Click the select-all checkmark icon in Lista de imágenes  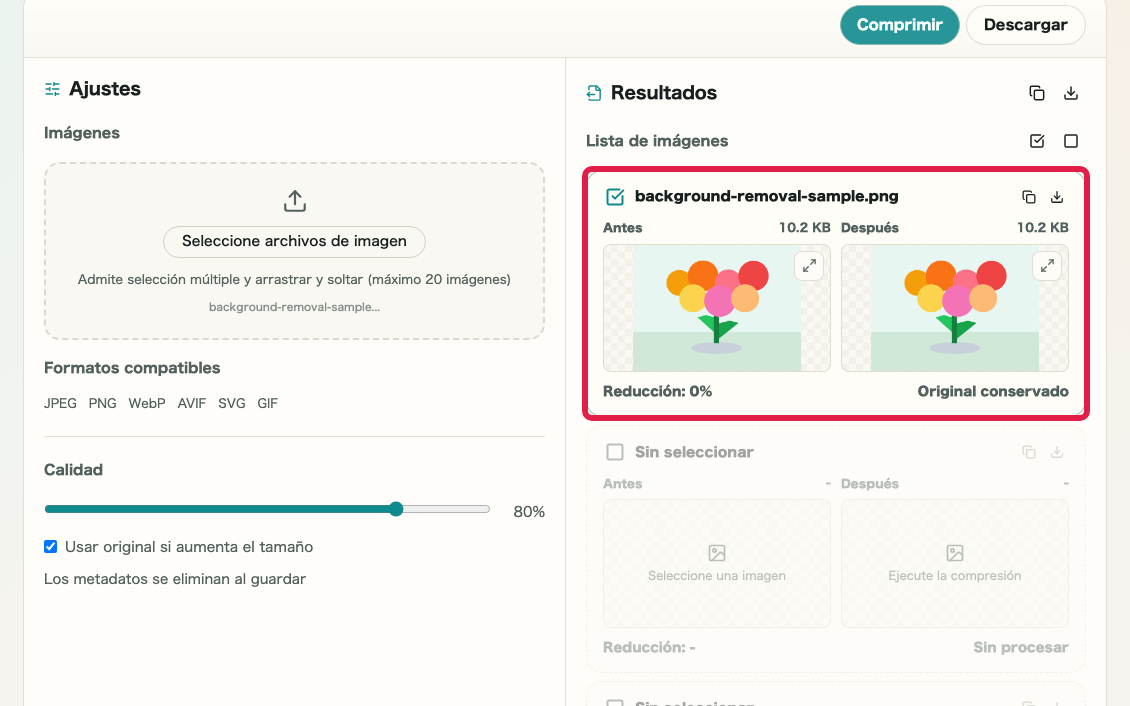click(x=1036, y=141)
